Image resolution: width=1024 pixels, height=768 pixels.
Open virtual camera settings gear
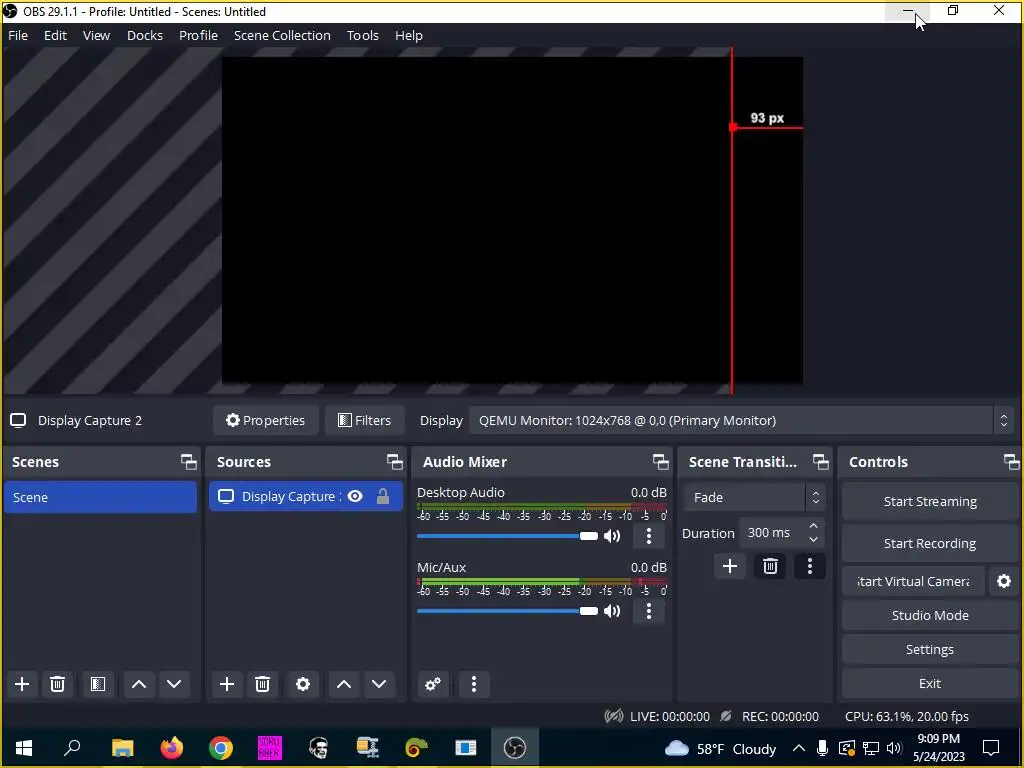coord(1004,581)
